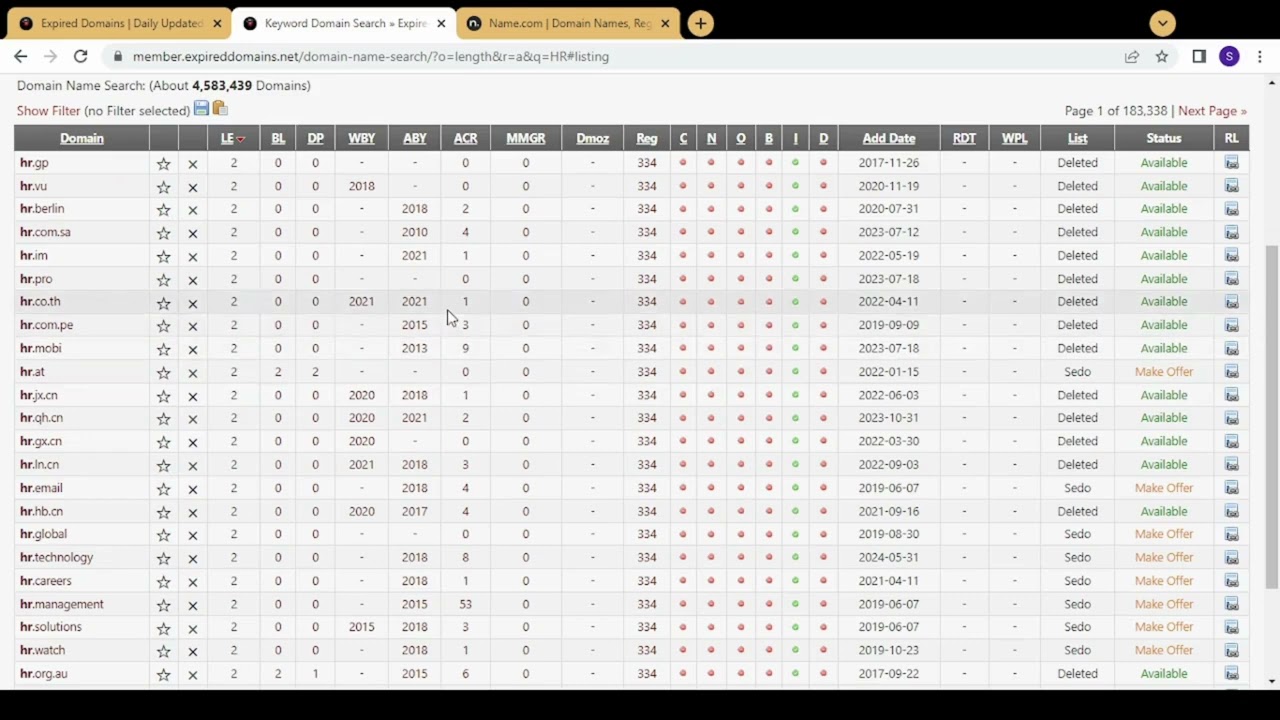This screenshot has height=720, width=1280.
Task: Select the Keyword Domain Search tab
Action: pos(344,23)
